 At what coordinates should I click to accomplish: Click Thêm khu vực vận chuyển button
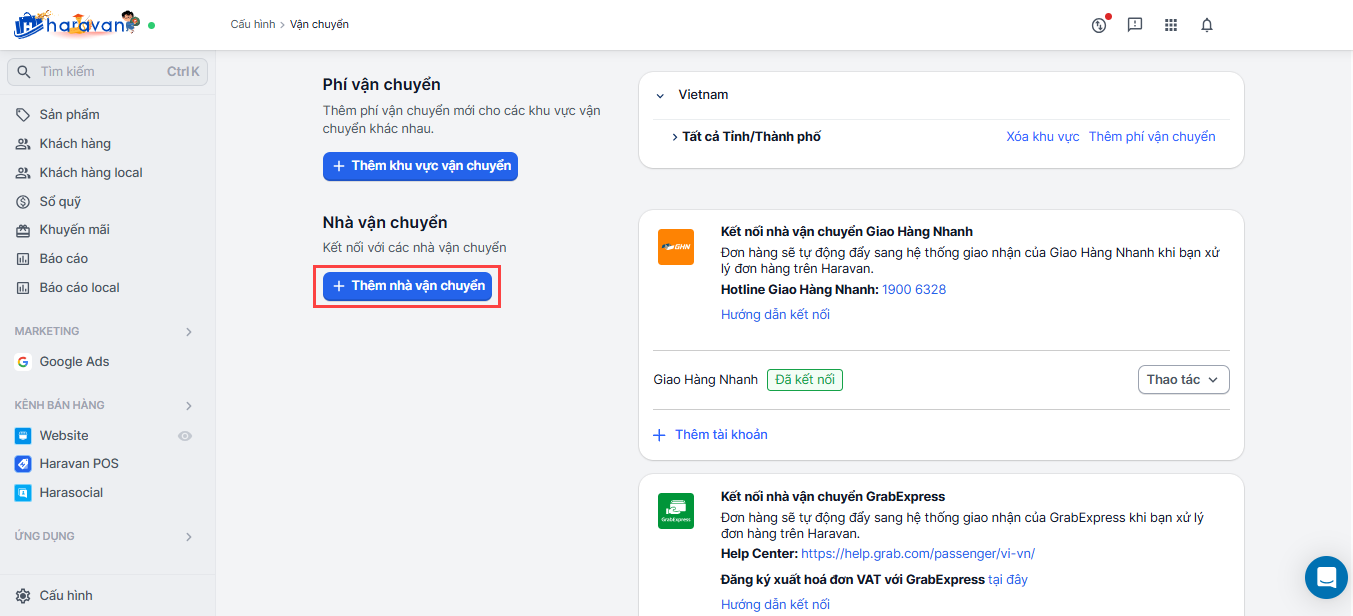point(420,166)
